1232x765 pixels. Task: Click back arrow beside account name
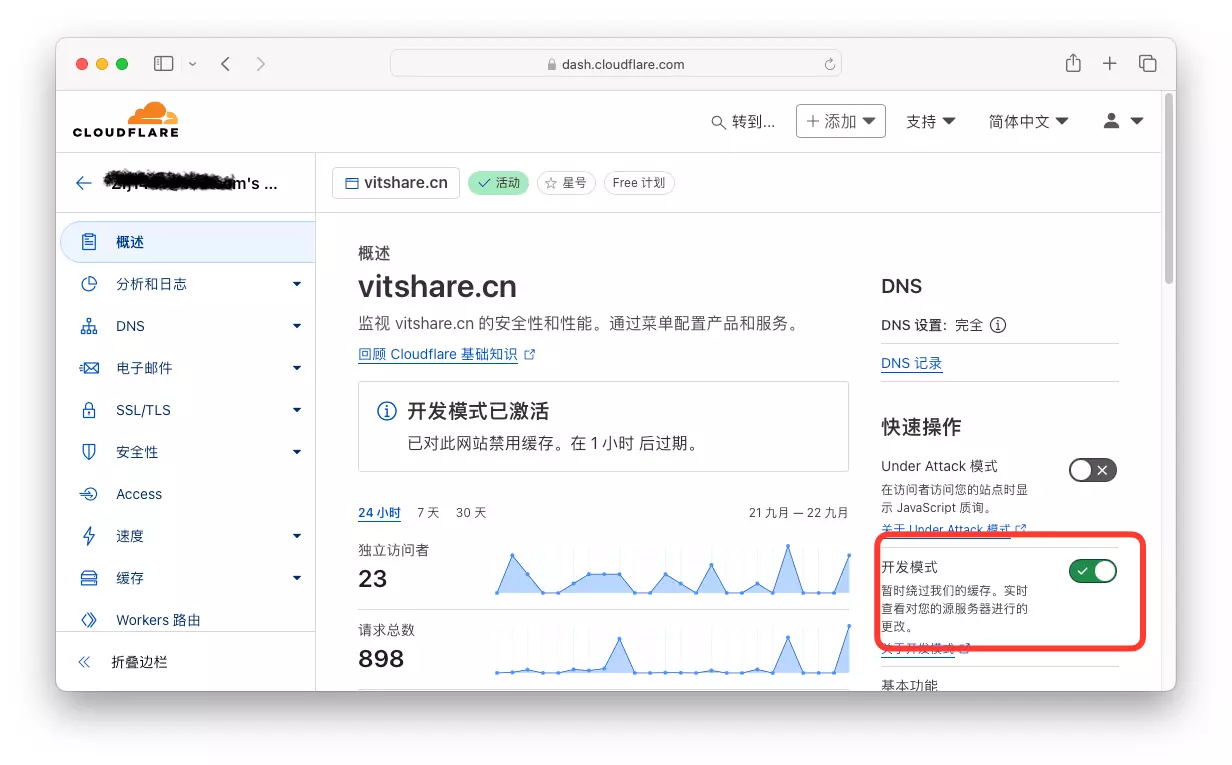(84, 183)
